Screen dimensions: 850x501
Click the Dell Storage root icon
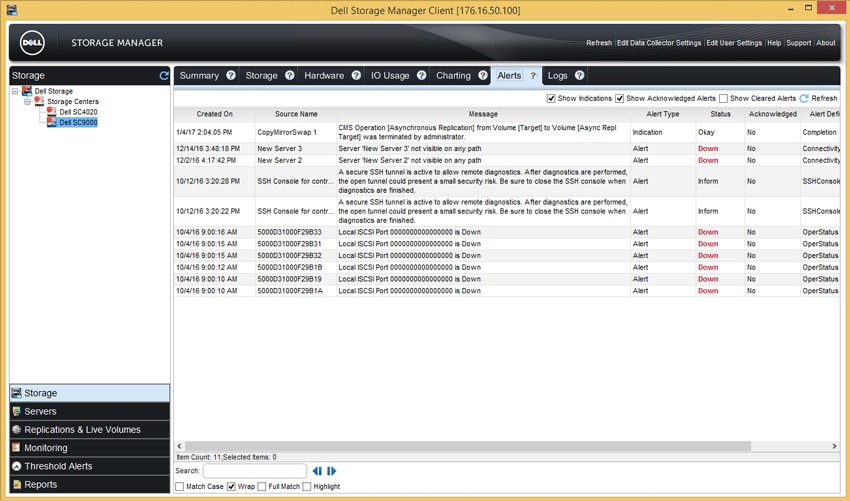(x=27, y=91)
